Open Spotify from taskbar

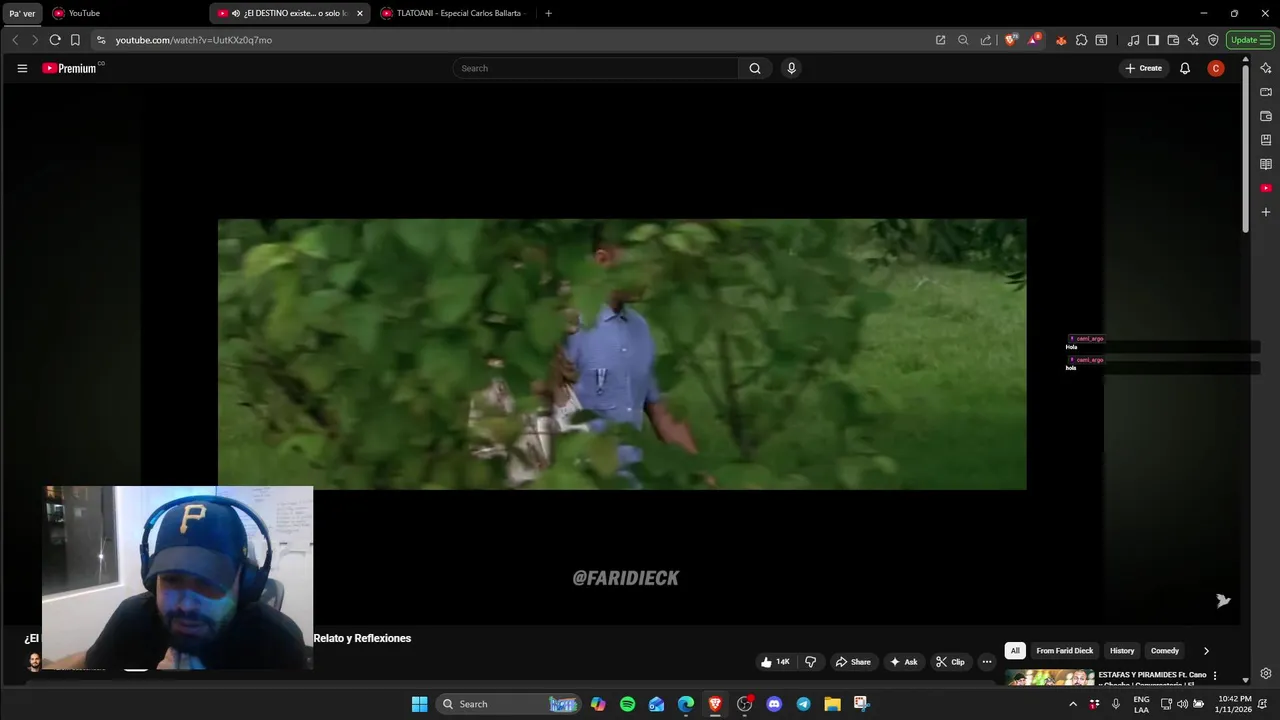click(627, 704)
